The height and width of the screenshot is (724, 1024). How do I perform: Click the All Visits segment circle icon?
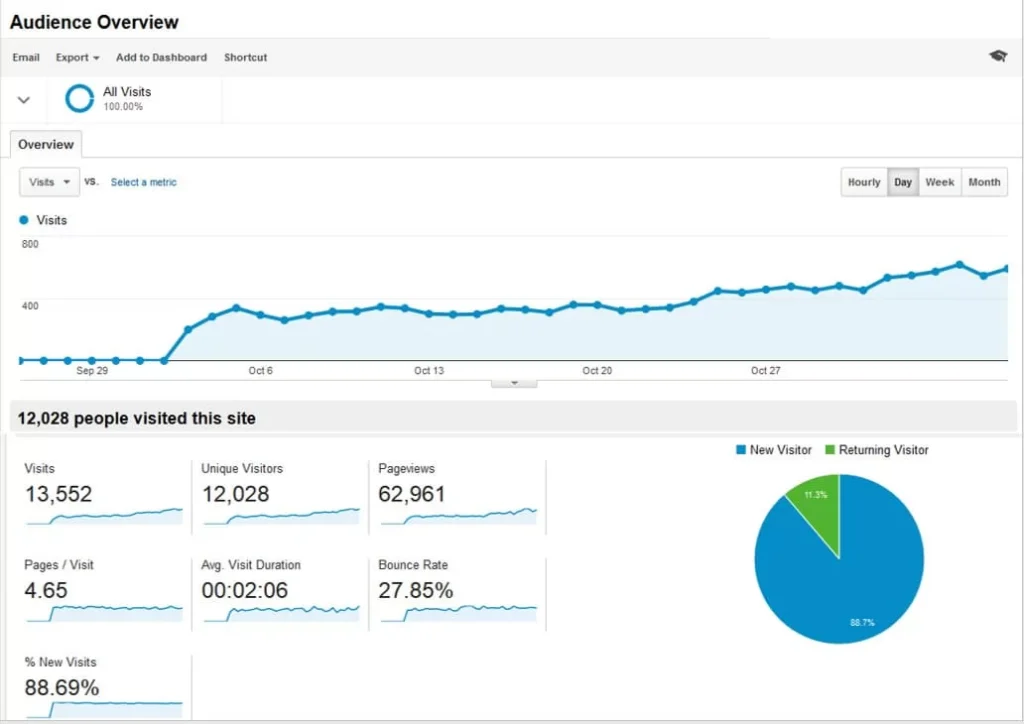79,99
